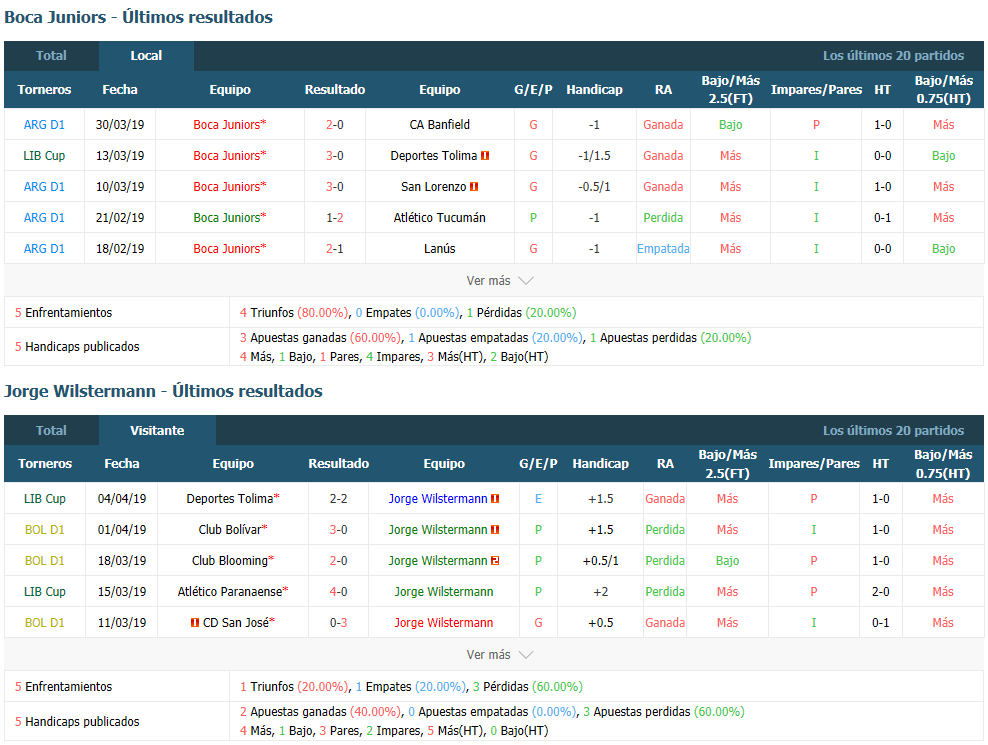This screenshot has height=745, width=988.
Task: Open LIB Cup link for 13/03/19 match
Action: pyautogui.click(x=44, y=156)
